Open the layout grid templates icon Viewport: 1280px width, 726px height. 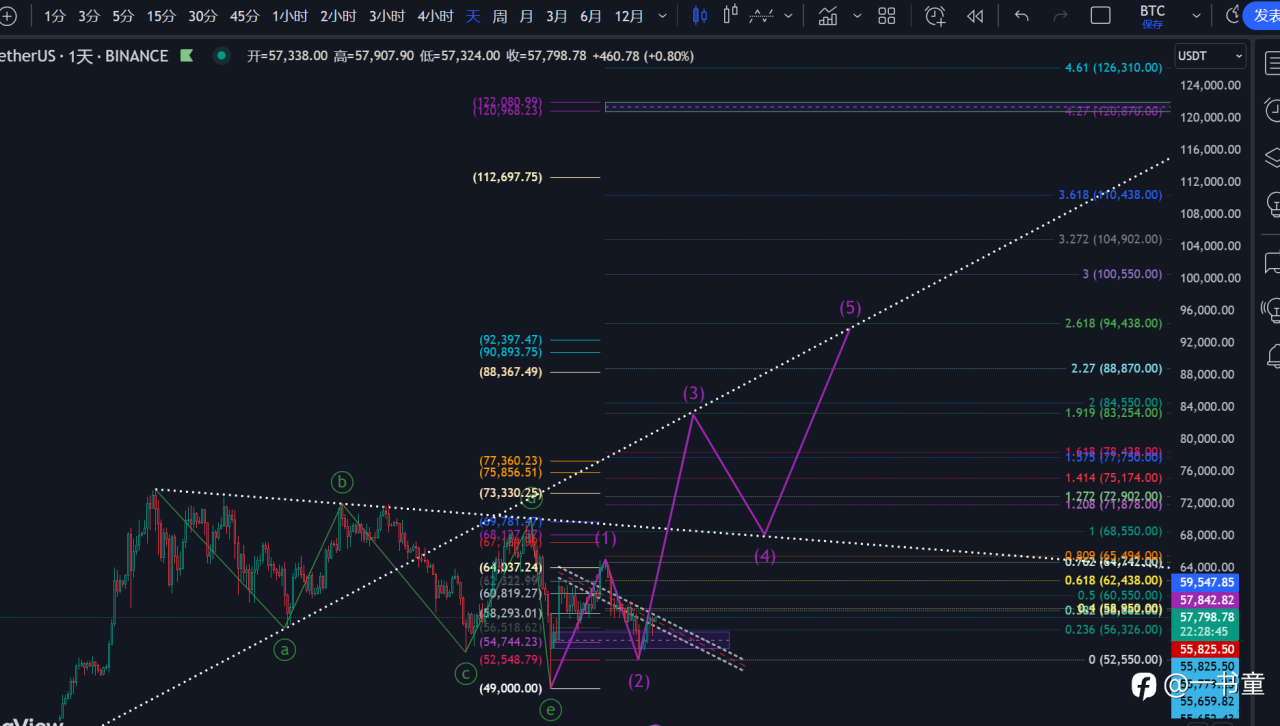[x=887, y=15]
